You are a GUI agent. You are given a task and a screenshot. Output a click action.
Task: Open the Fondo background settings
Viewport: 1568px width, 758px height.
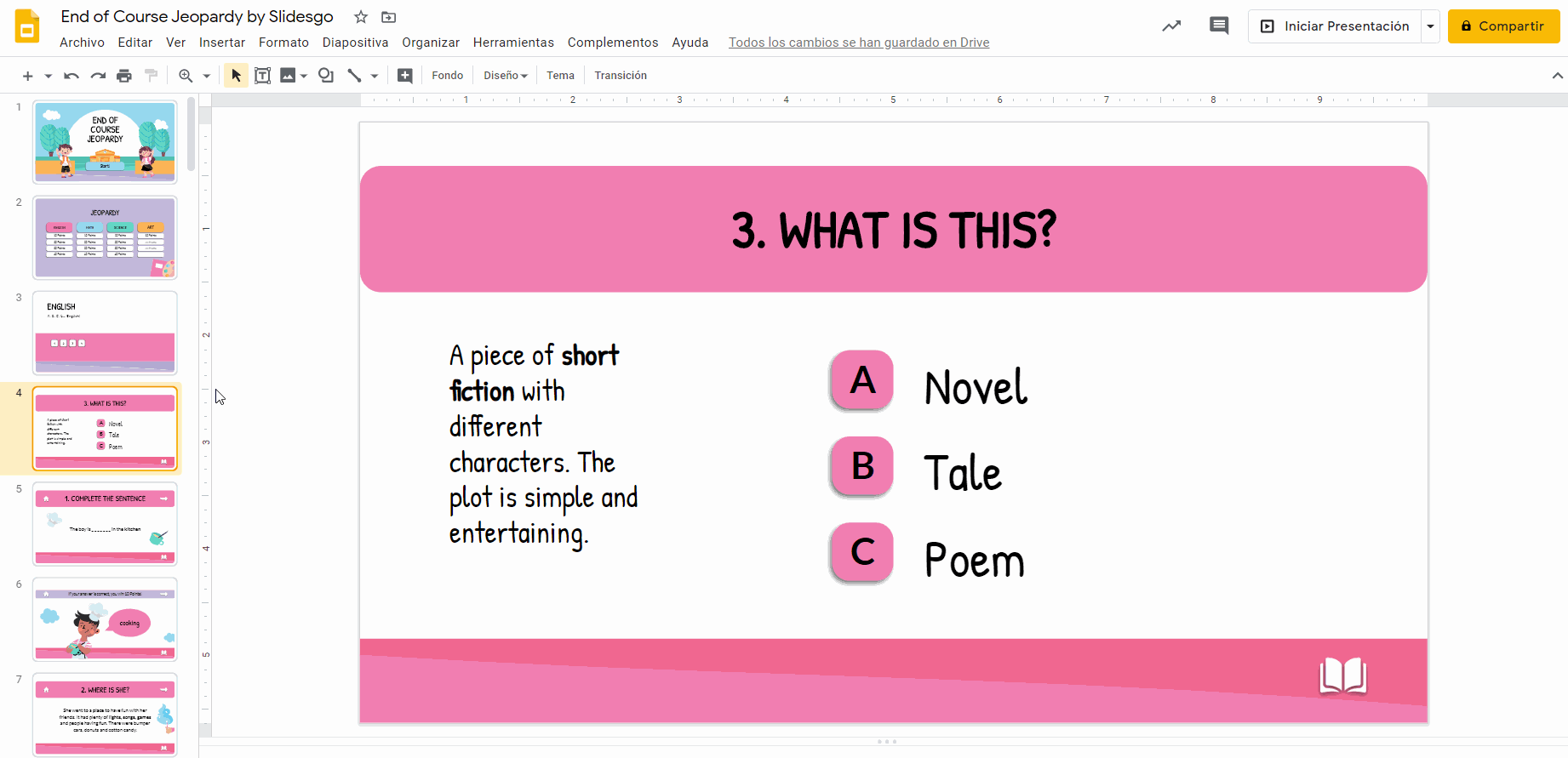[x=448, y=76]
